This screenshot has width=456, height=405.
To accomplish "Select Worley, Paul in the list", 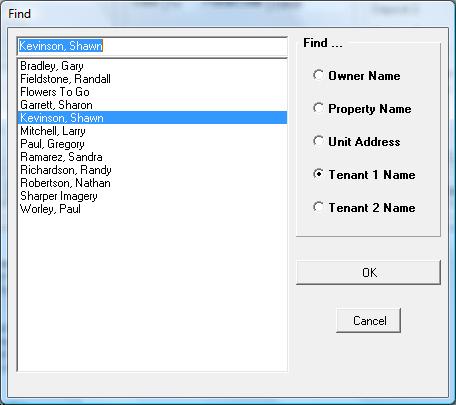I will tap(152, 209).
